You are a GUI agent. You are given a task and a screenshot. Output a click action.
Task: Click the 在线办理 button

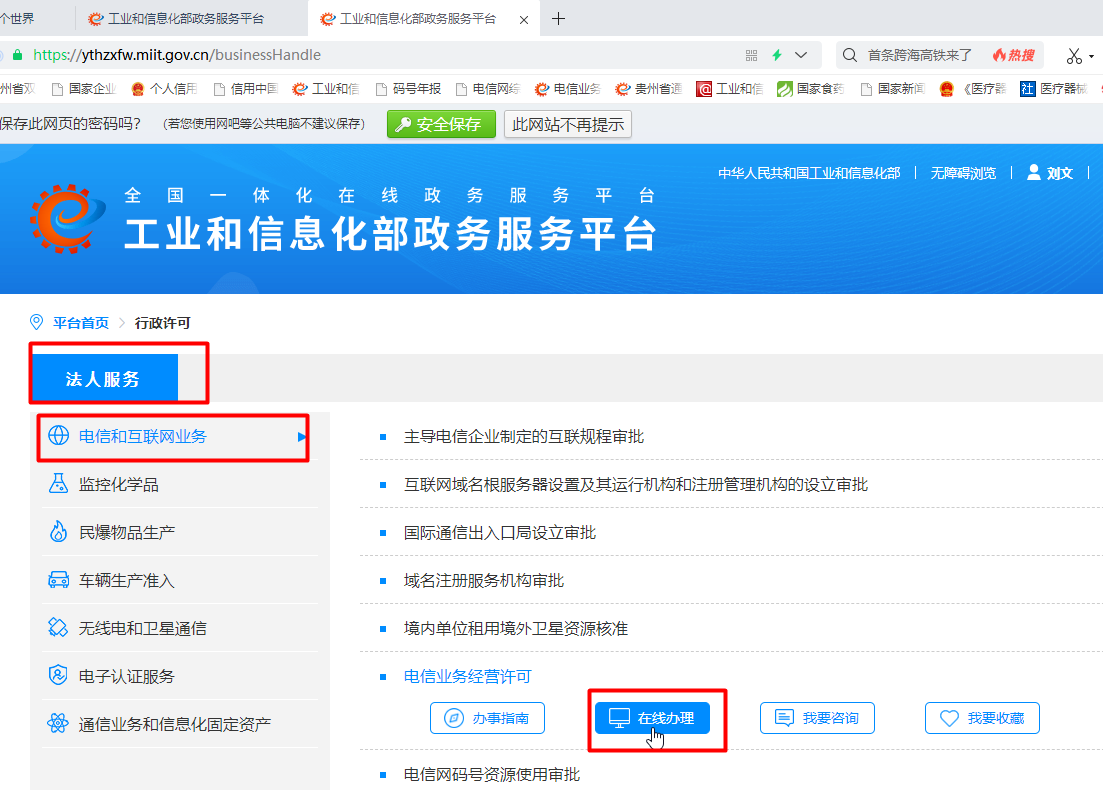pyautogui.click(x=652, y=718)
